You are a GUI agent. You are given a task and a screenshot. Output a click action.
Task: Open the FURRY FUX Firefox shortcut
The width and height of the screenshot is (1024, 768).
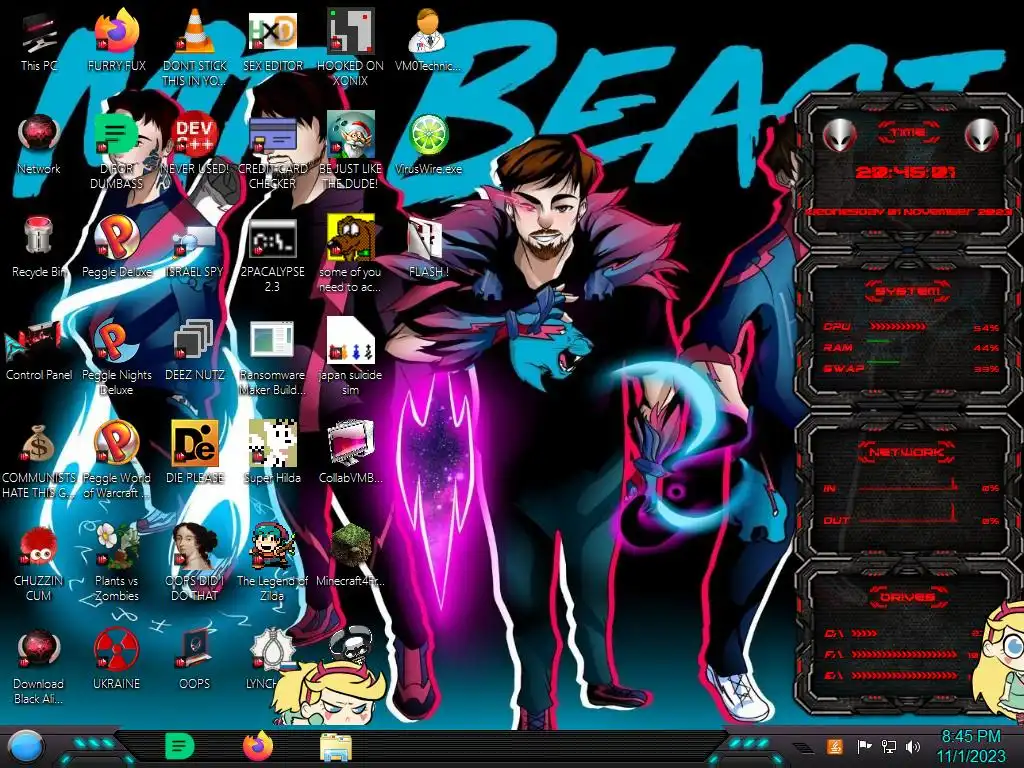(x=117, y=31)
